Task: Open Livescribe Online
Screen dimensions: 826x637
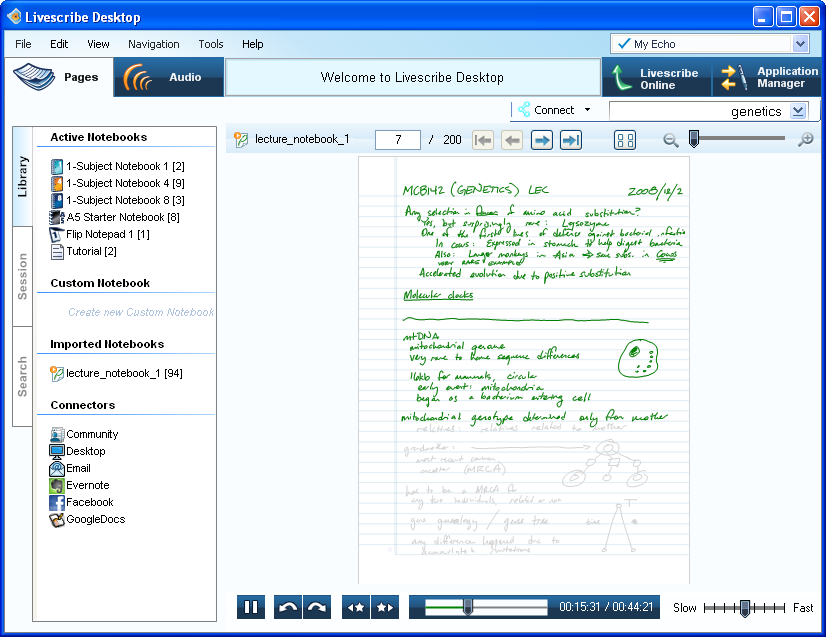Action: pos(655,79)
